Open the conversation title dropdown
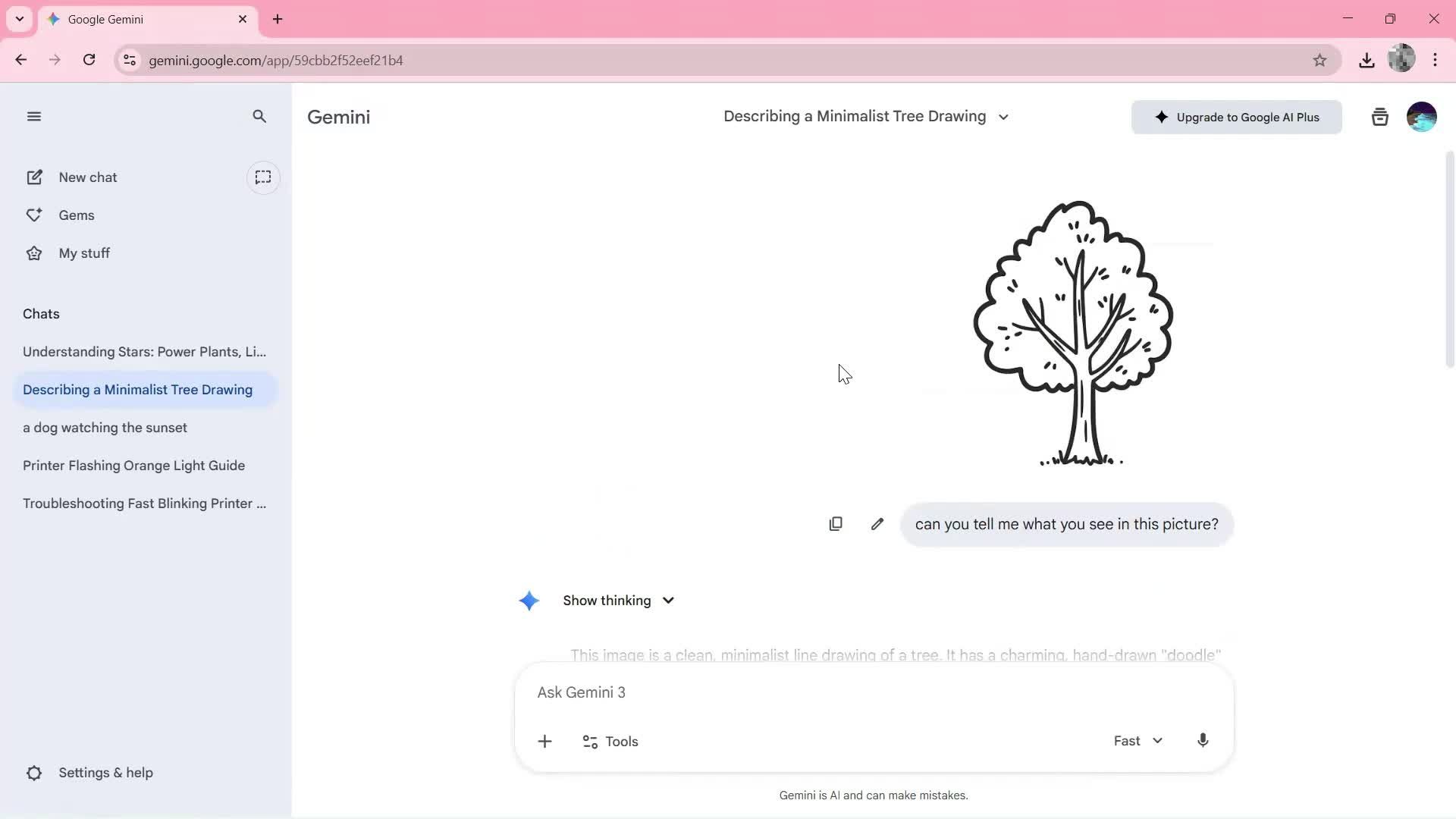The width and height of the screenshot is (1456, 819). click(1003, 117)
